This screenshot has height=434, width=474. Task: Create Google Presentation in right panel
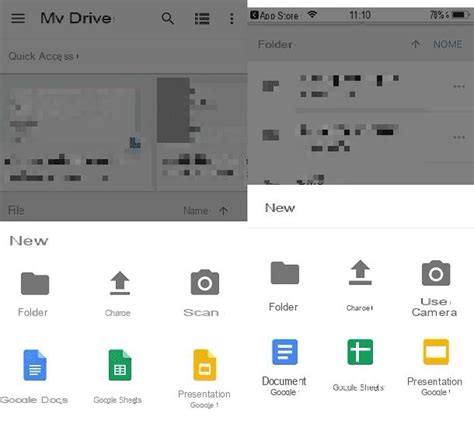pos(435,367)
